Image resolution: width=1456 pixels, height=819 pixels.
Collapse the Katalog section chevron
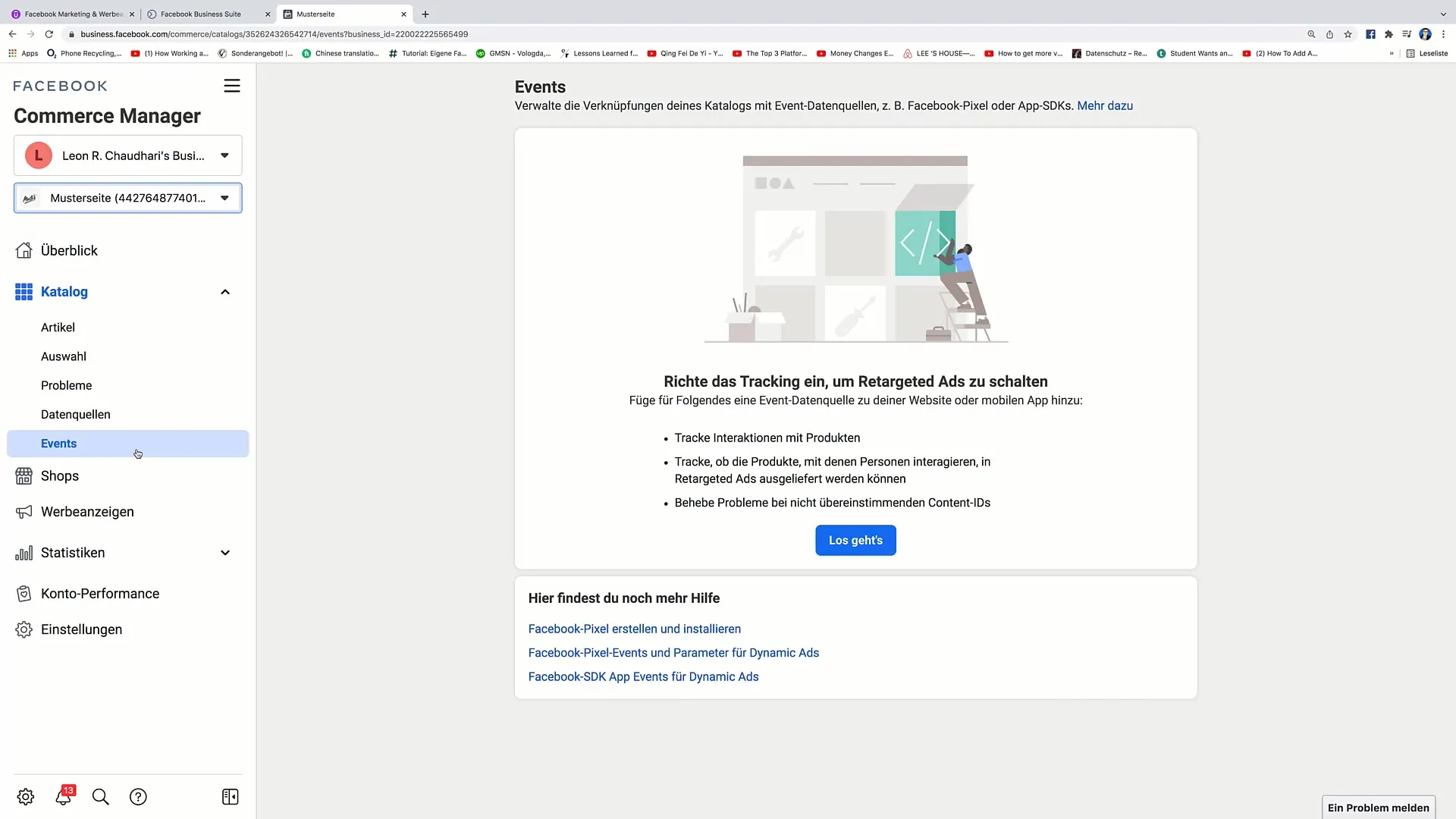pos(225,292)
